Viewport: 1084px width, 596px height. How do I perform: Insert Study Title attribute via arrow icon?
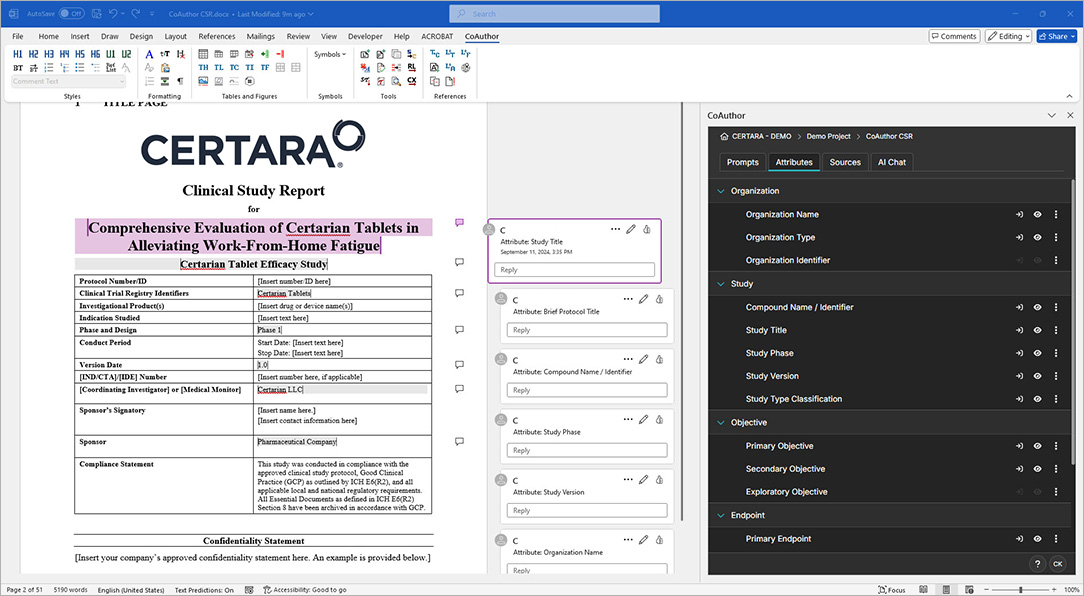(x=1019, y=330)
